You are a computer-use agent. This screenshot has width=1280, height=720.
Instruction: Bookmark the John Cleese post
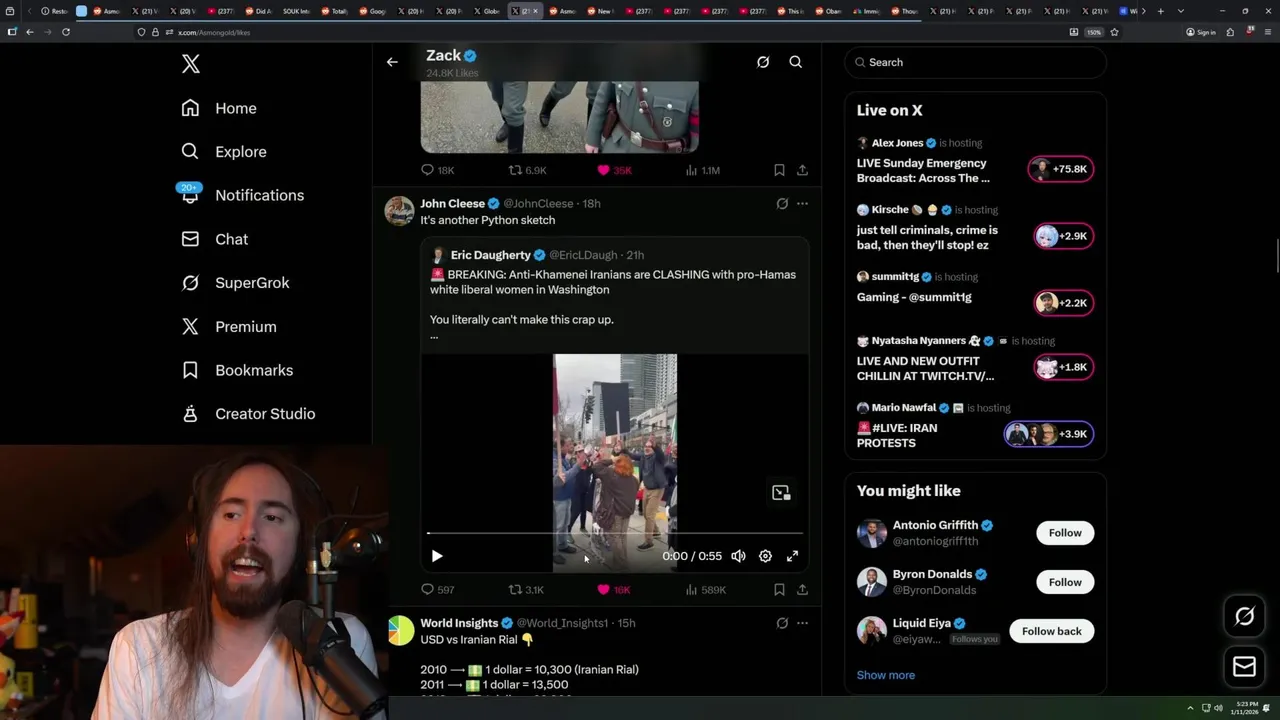(779, 590)
